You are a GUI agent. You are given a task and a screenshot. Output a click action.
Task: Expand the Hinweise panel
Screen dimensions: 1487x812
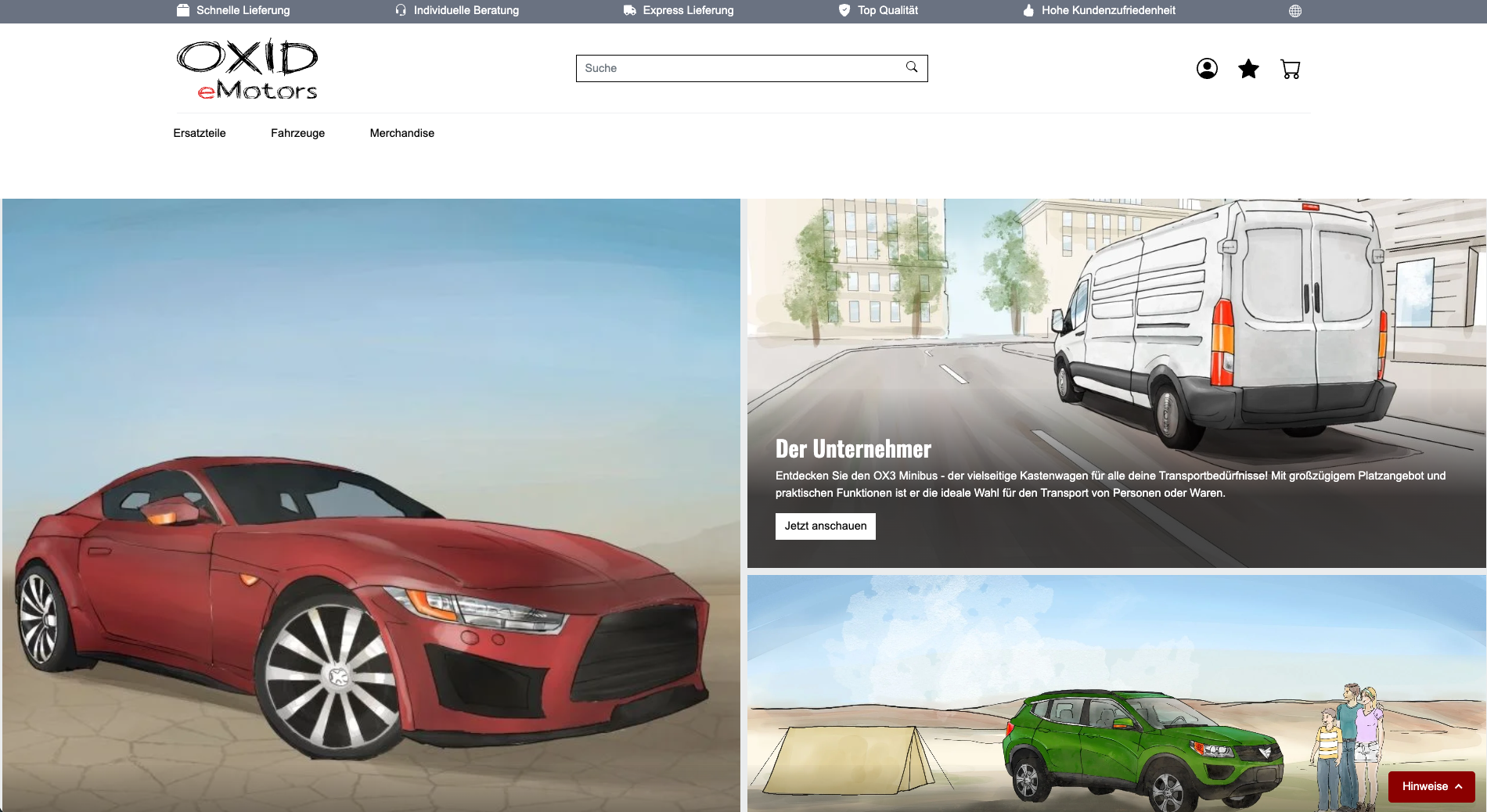(x=1431, y=786)
